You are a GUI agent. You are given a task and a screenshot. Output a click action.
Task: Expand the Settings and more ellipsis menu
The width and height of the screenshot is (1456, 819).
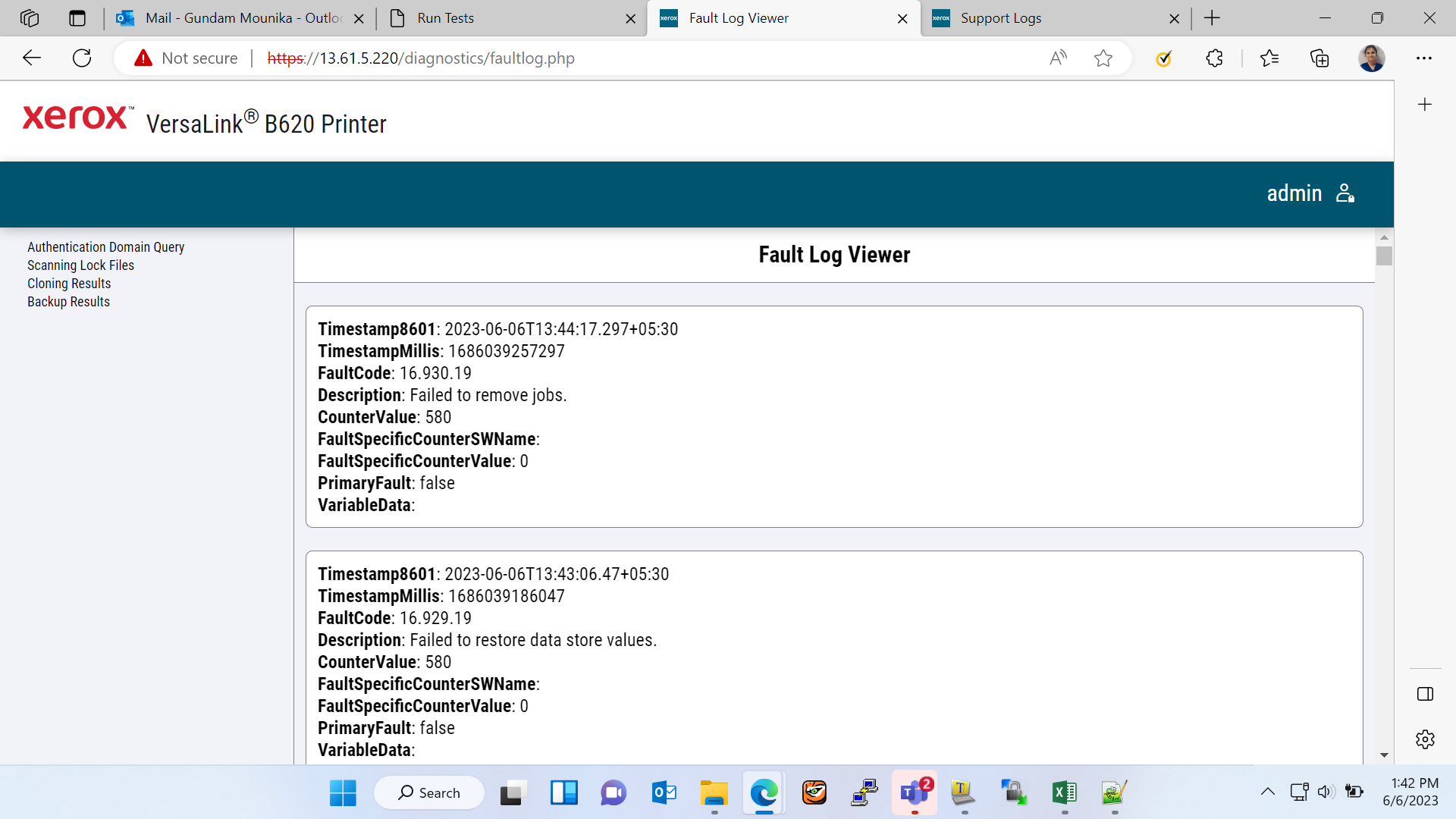coord(1424,58)
